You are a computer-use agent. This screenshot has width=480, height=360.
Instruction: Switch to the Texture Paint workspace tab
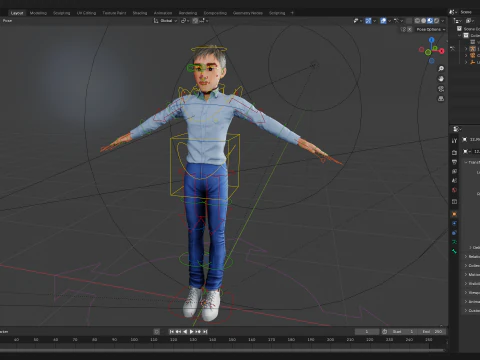(x=114, y=13)
